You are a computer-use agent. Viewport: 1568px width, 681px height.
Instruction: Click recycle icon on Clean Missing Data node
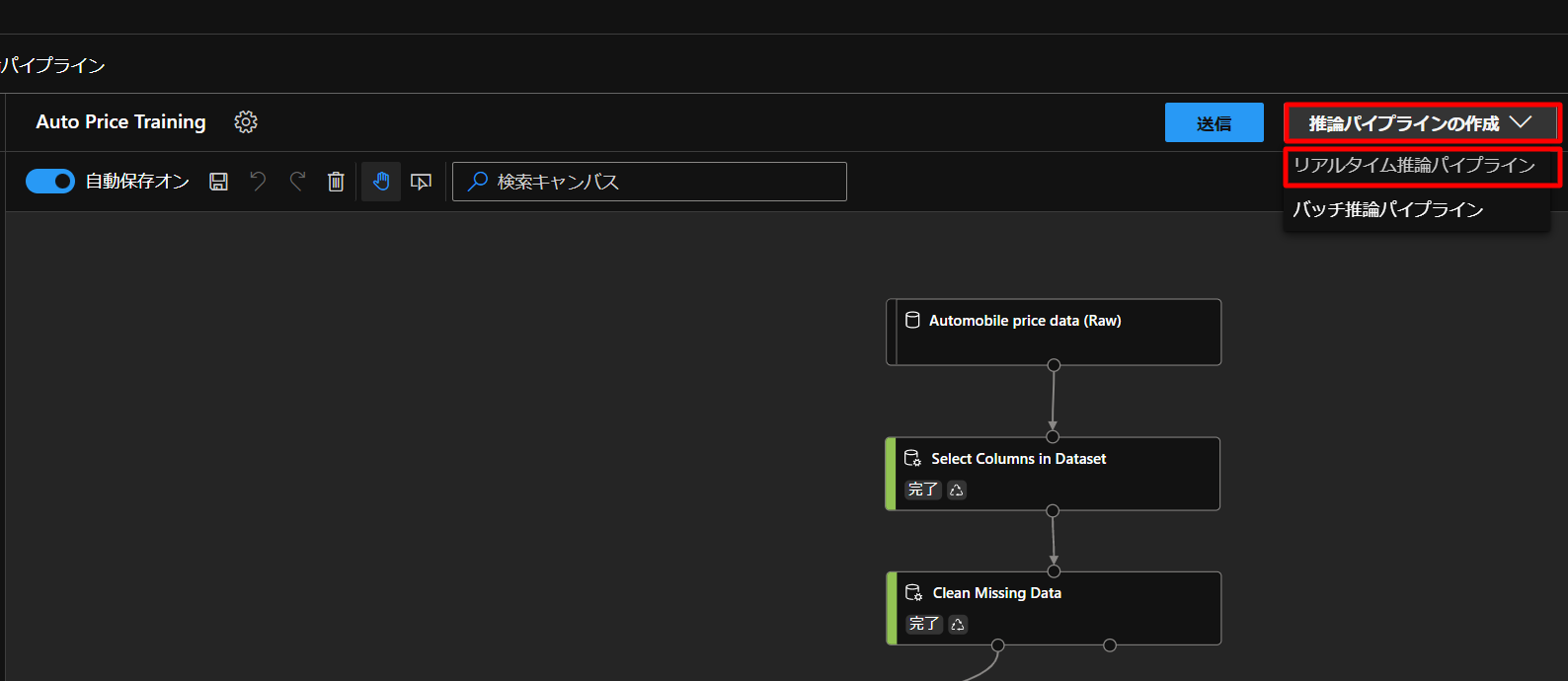click(958, 624)
